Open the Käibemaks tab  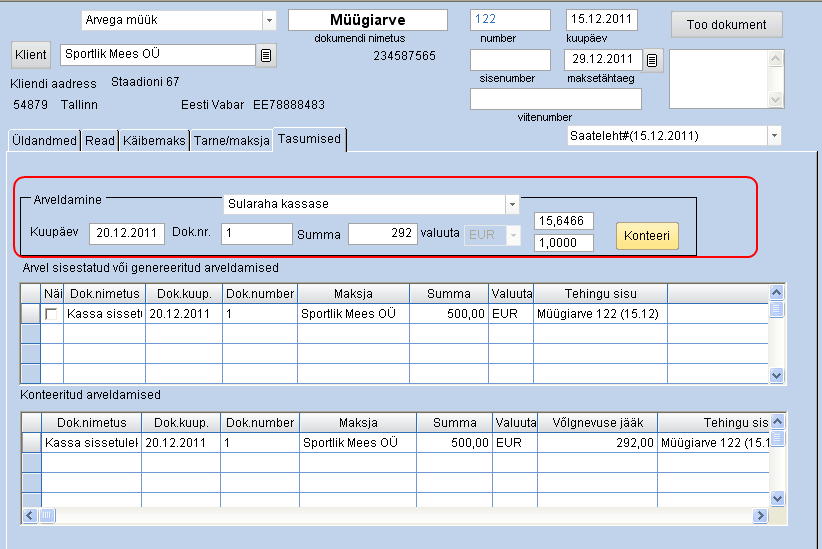point(154,141)
